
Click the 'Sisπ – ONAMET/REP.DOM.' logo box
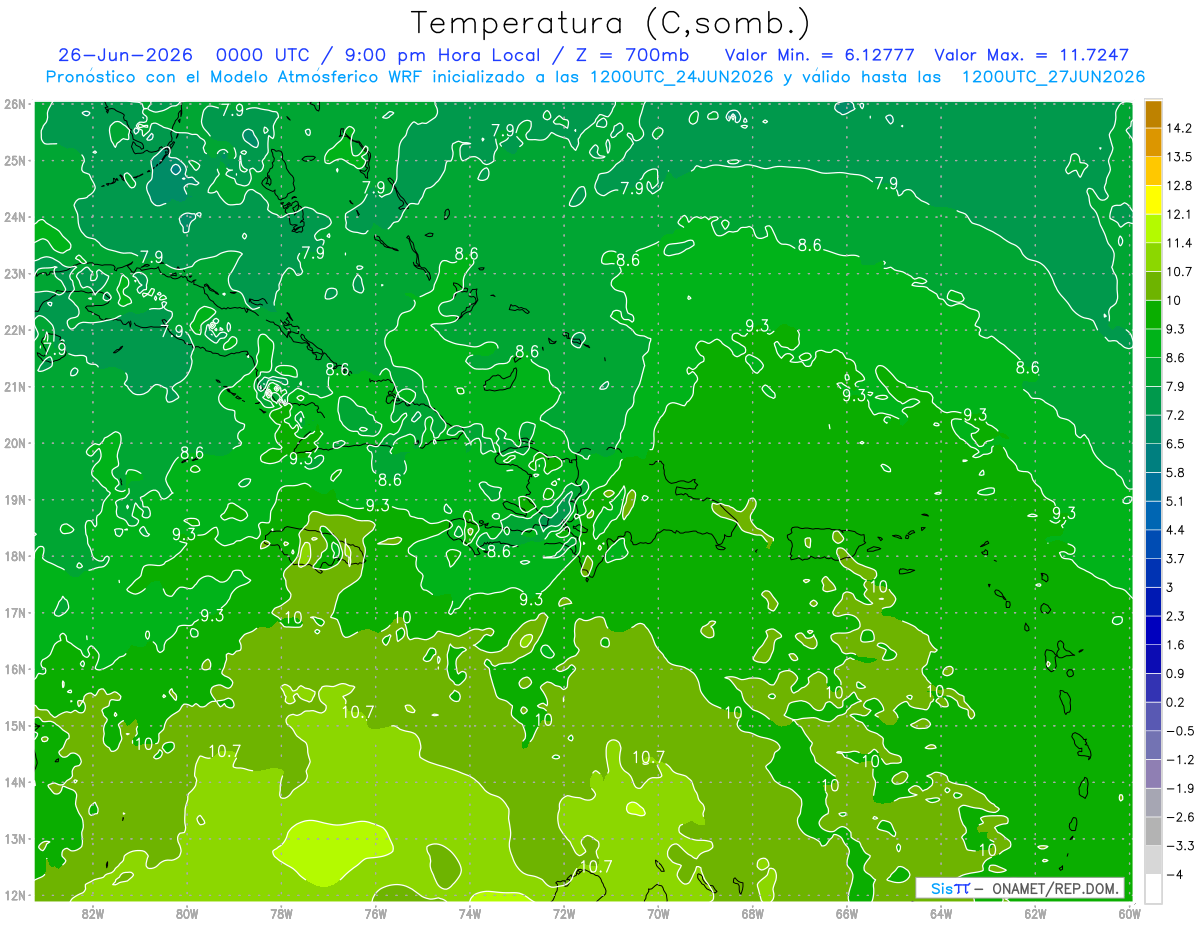[1020, 888]
